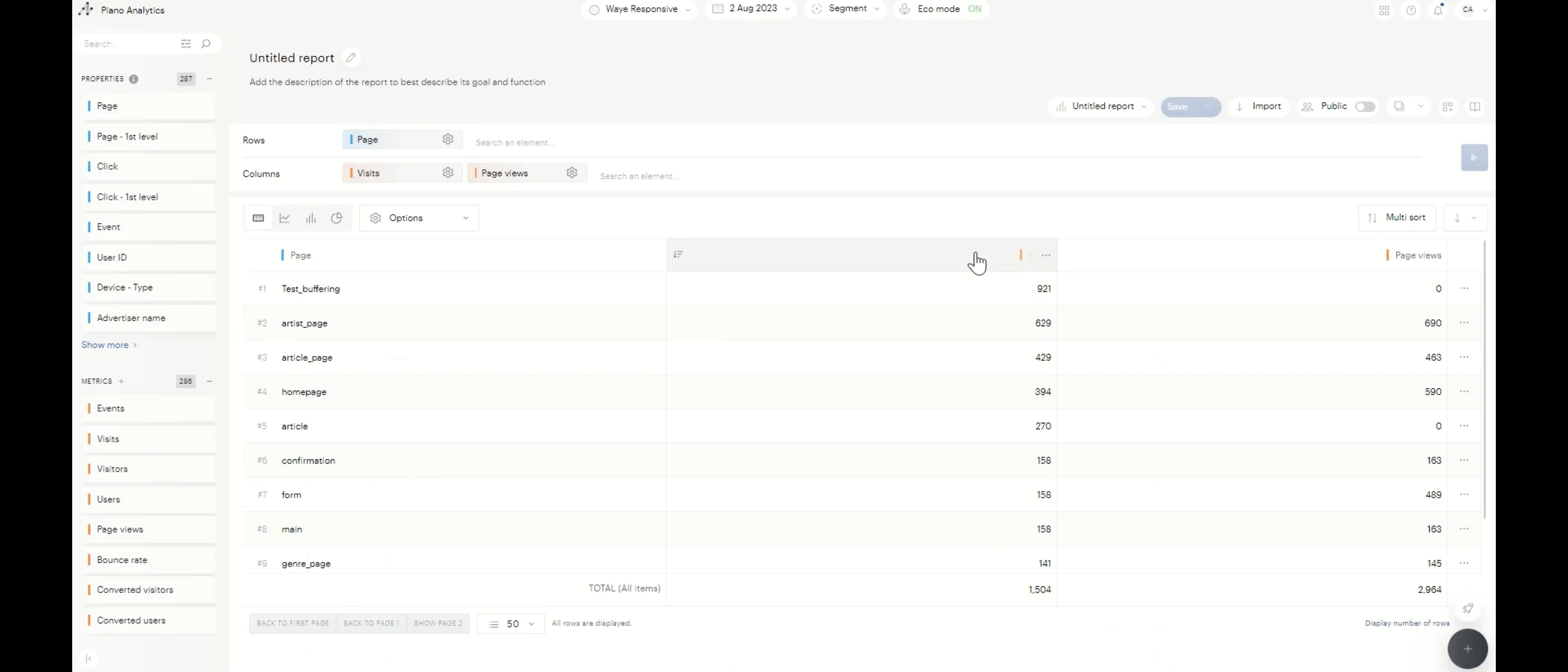
Task: Toggle Public sharing switch
Action: (x=1365, y=107)
